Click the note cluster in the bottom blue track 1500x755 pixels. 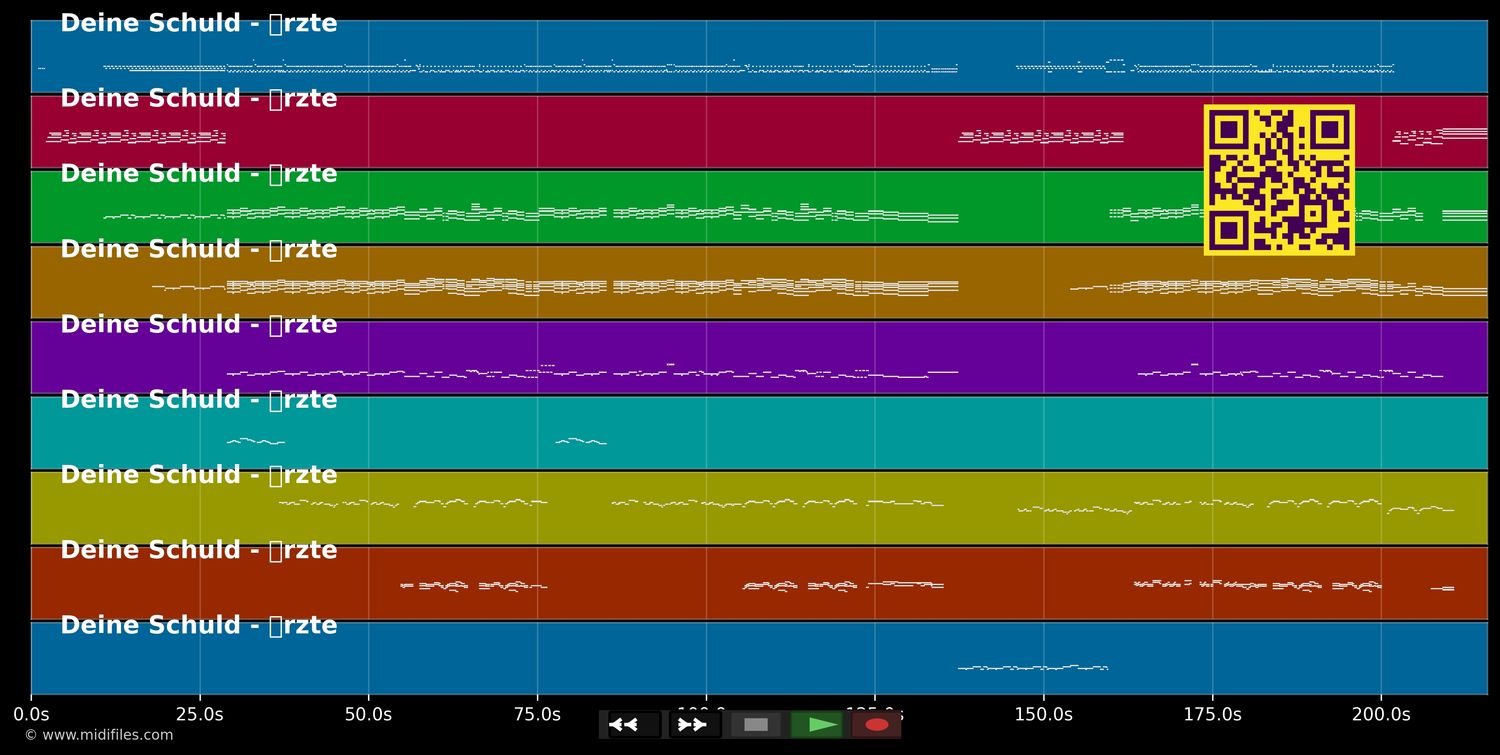pos(1033,667)
